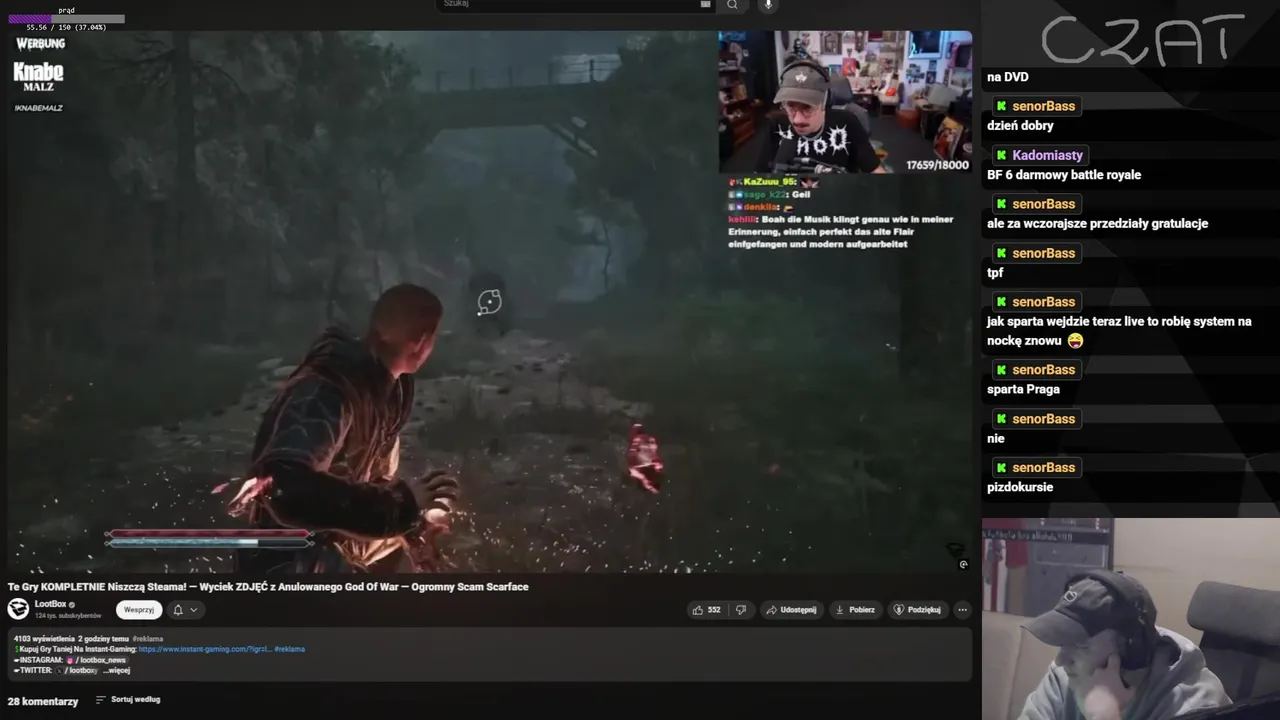Click the Podziękuj thanks button
The height and width of the screenshot is (720, 1280).
[x=917, y=610]
